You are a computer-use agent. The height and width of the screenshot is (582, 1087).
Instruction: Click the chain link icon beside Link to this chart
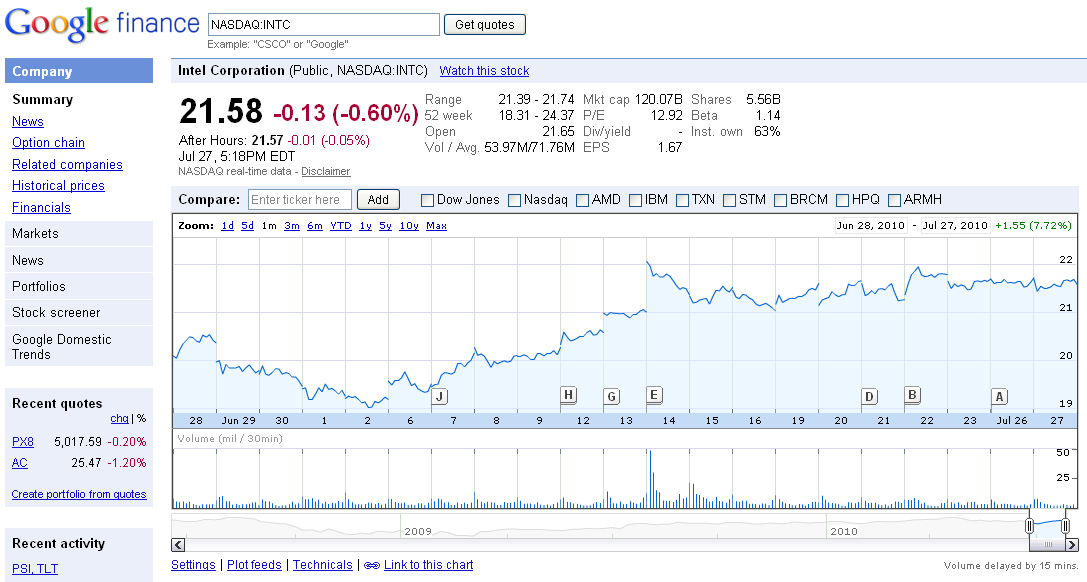pos(372,565)
